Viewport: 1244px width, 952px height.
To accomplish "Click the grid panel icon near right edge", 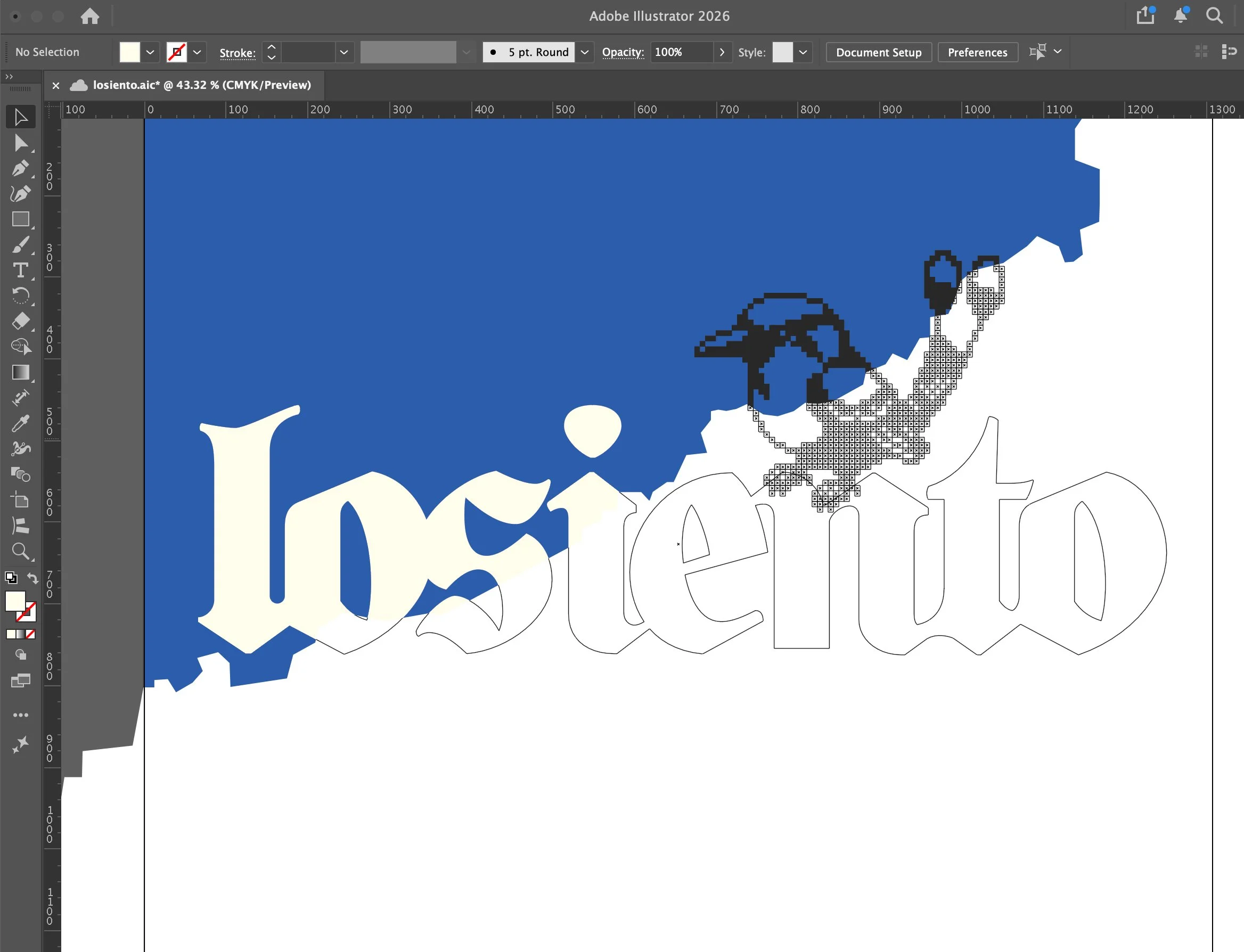I will point(1201,52).
